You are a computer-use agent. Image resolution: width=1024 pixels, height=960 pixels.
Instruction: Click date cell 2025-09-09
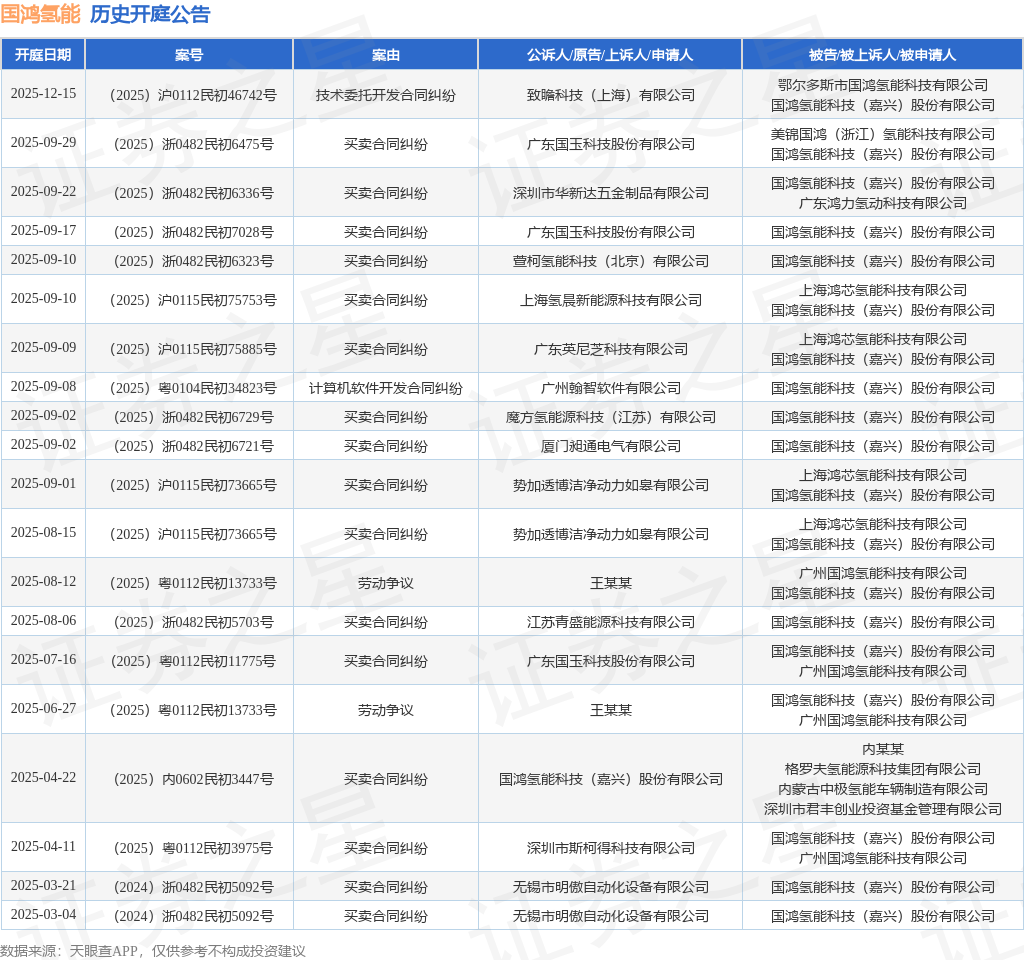(43, 347)
